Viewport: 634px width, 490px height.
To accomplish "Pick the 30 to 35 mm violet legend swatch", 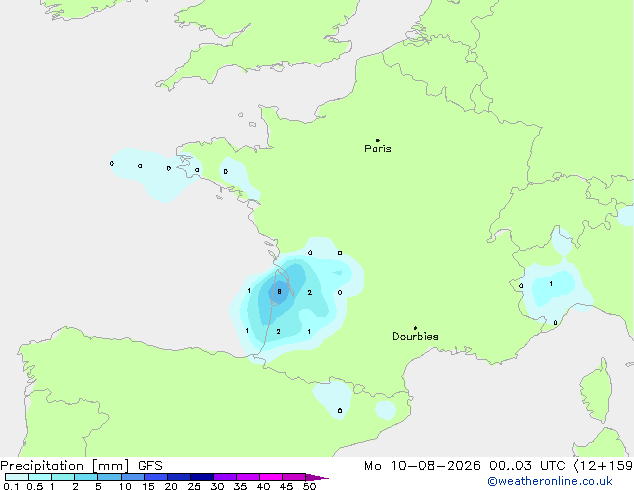I will click(225, 477).
